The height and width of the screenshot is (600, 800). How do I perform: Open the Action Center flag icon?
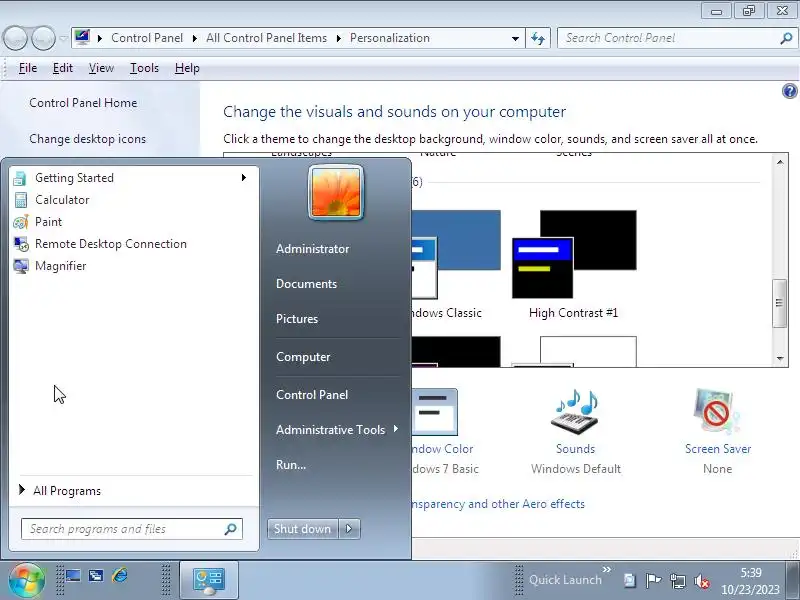pyautogui.click(x=653, y=581)
